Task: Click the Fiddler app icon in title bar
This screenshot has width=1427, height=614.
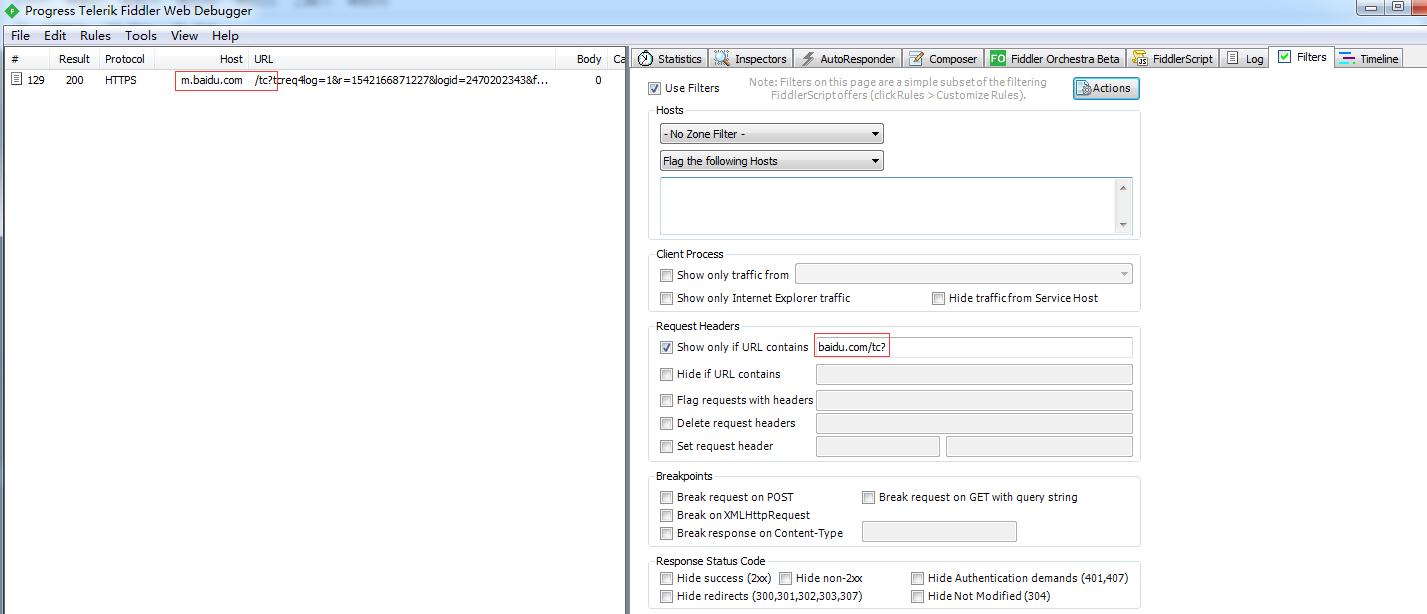Action: click(x=12, y=11)
